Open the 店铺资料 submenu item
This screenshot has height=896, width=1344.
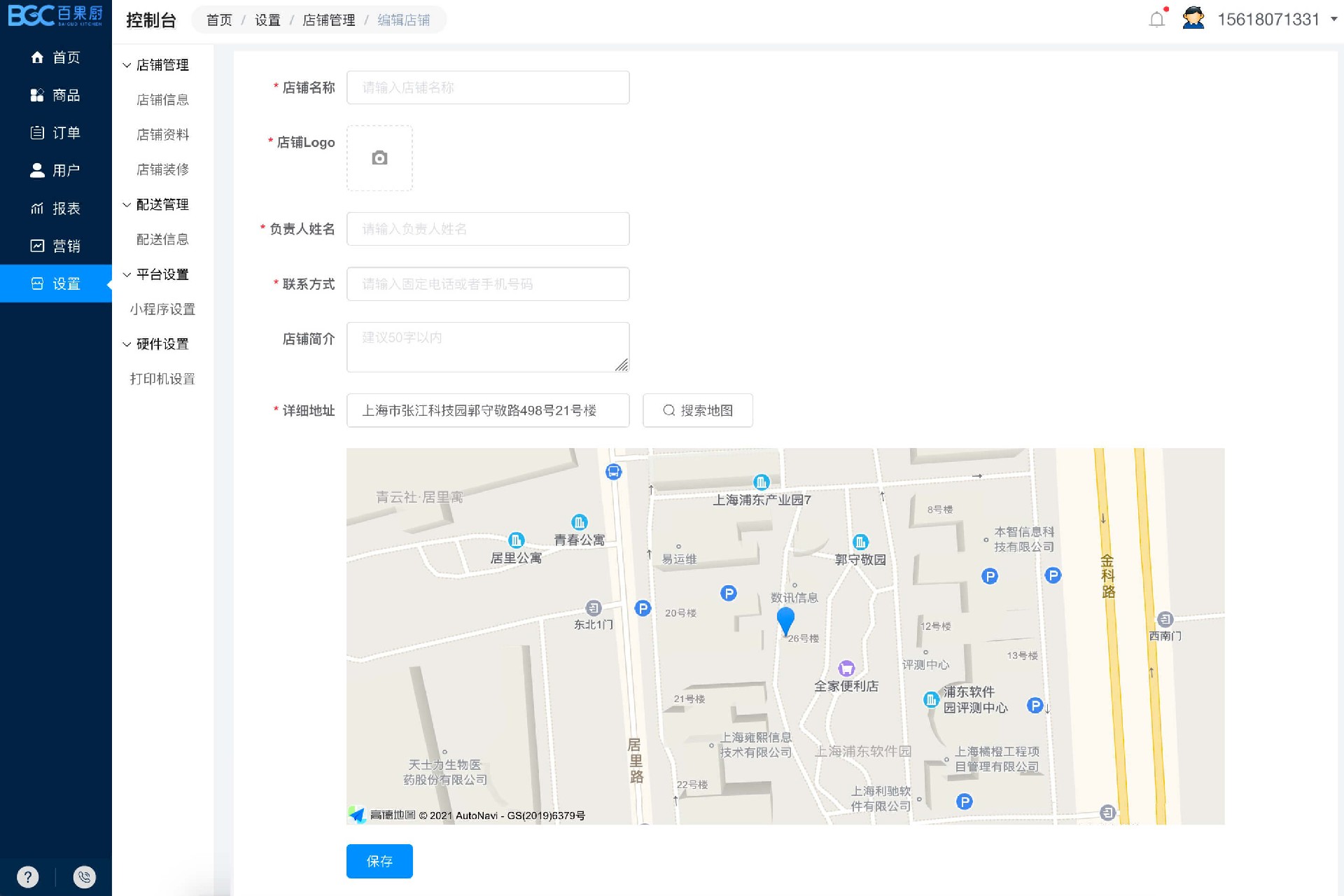(162, 134)
